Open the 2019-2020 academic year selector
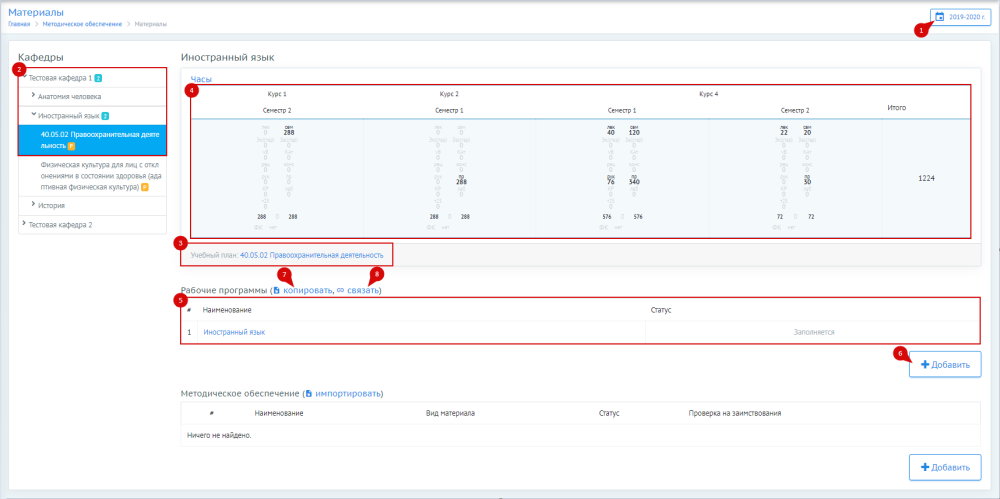Viewport: 1000px width, 499px height. pos(960,17)
